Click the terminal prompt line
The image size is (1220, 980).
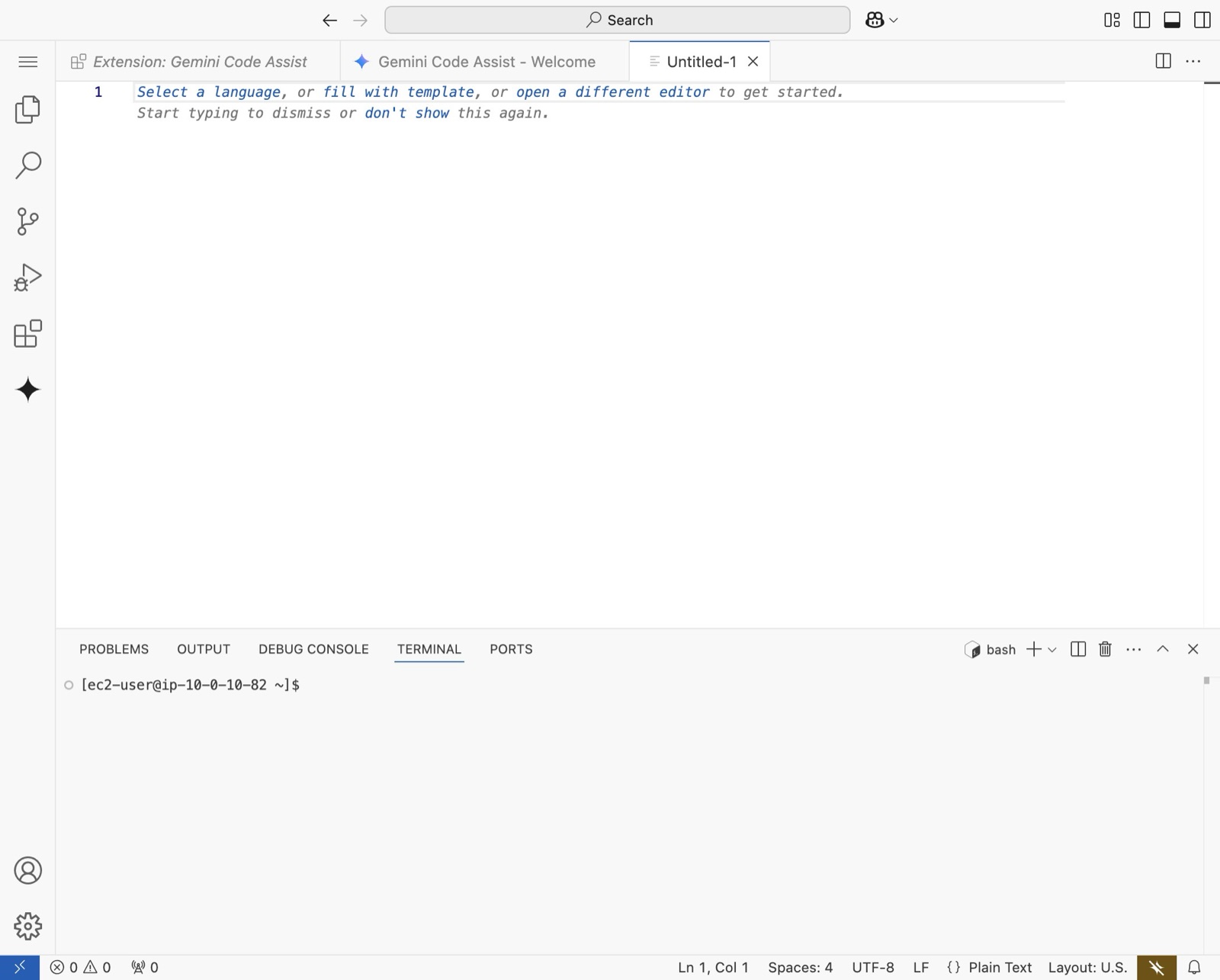click(190, 685)
